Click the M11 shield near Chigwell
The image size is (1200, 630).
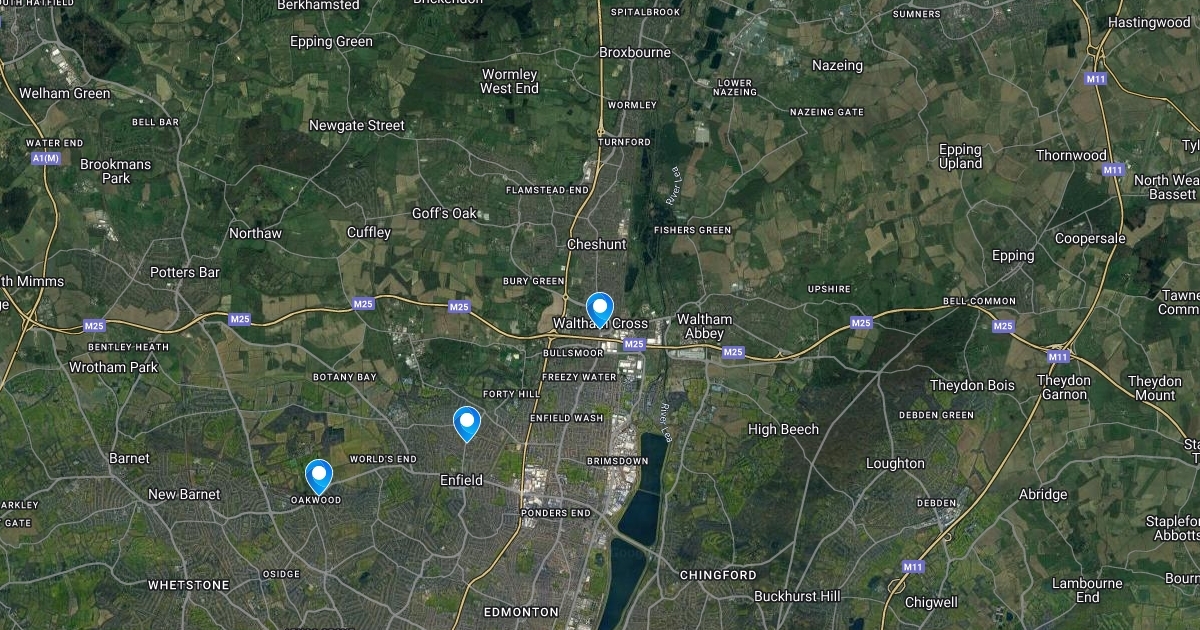click(x=912, y=567)
